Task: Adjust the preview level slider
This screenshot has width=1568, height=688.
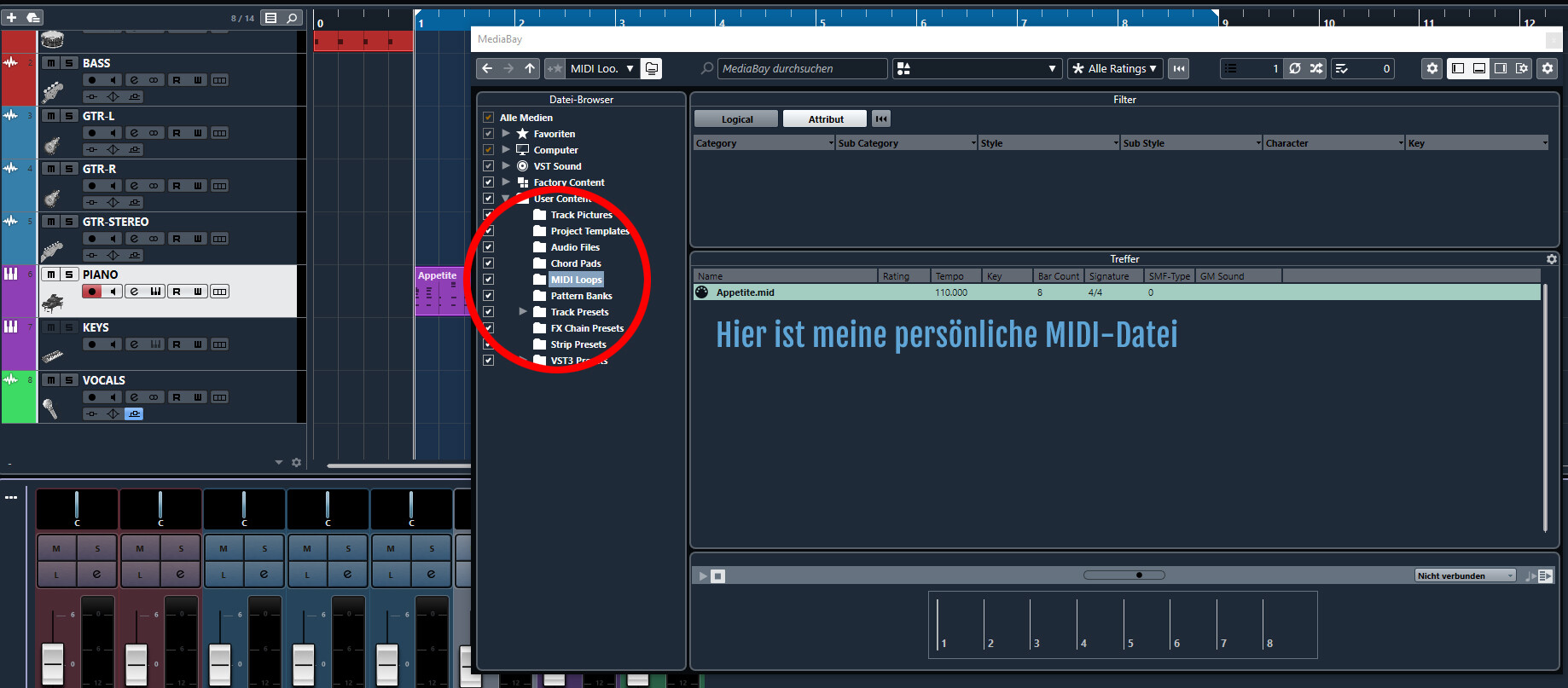Action: 1124,575
